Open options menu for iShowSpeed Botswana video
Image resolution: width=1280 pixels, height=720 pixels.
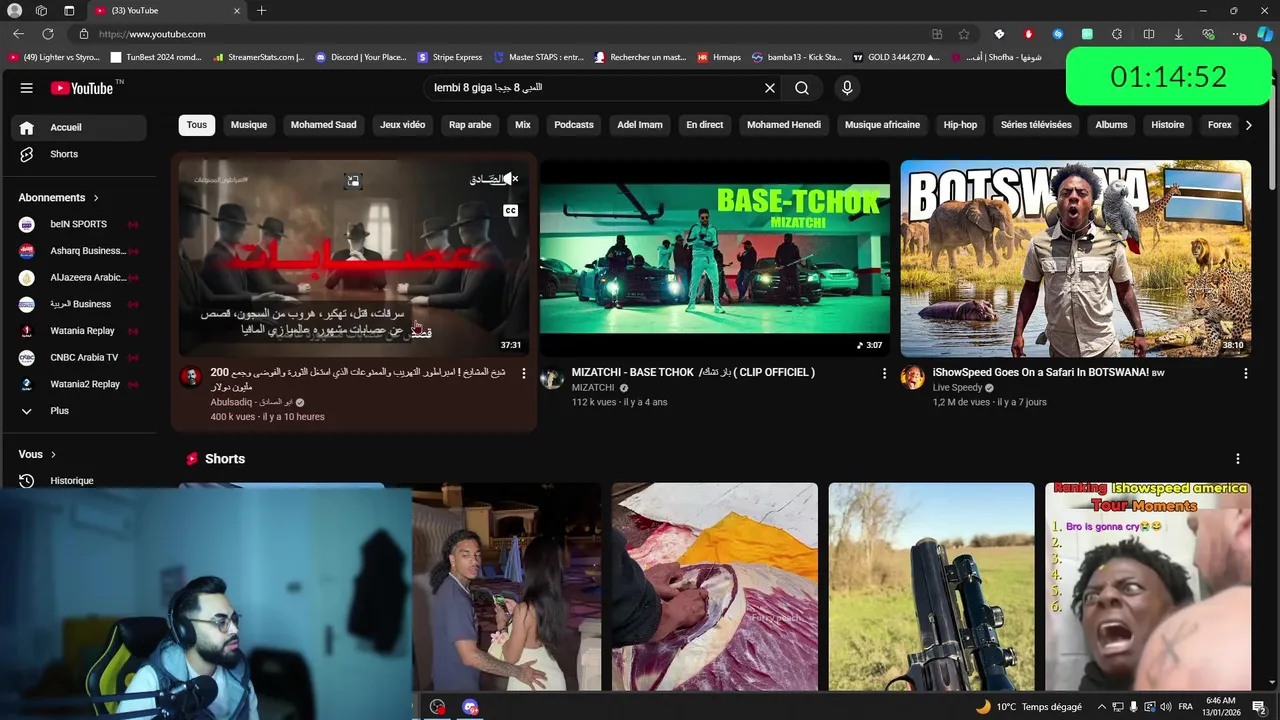[x=1245, y=373]
